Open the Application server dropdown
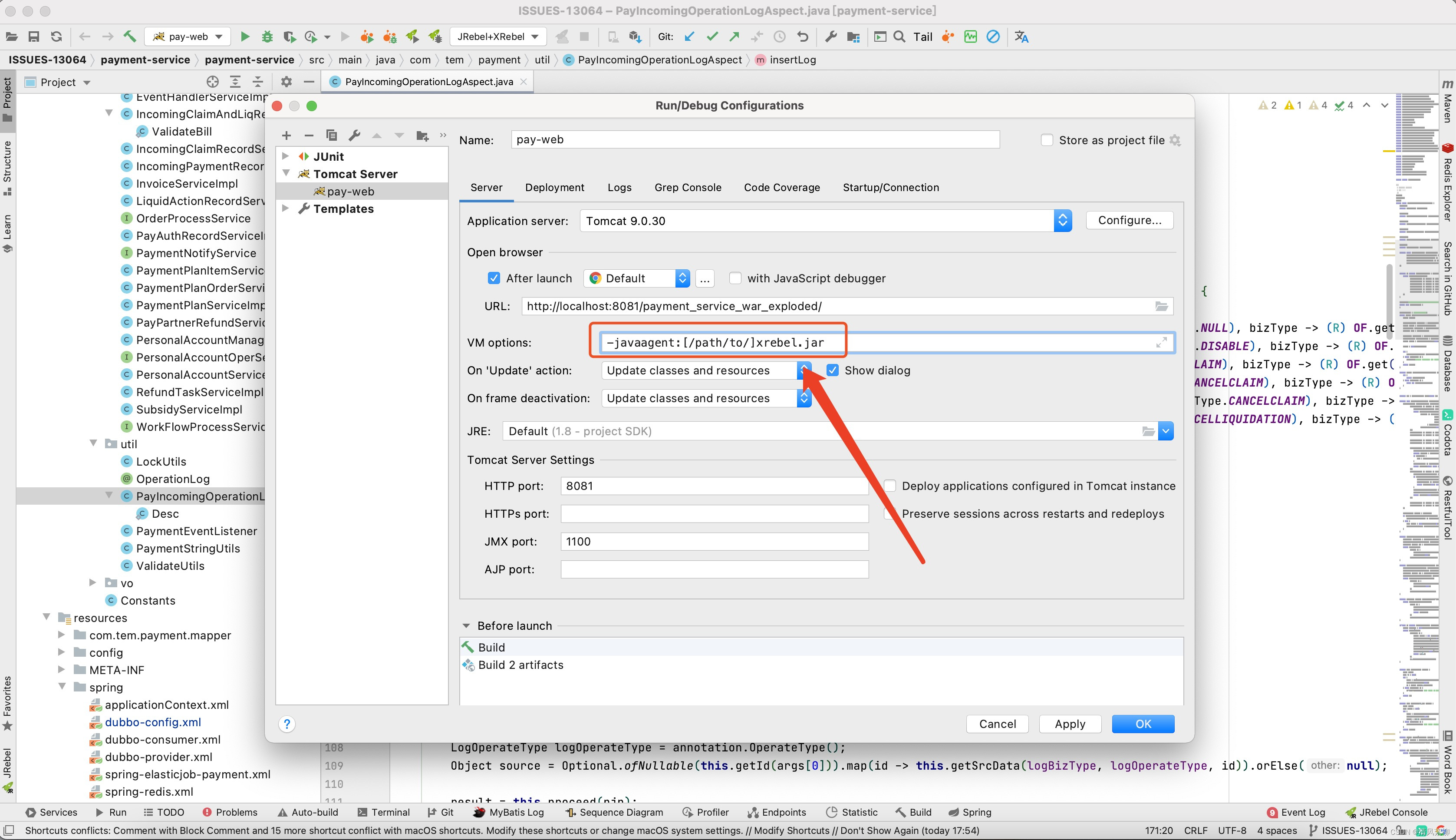1456x840 pixels. pos(1062,221)
